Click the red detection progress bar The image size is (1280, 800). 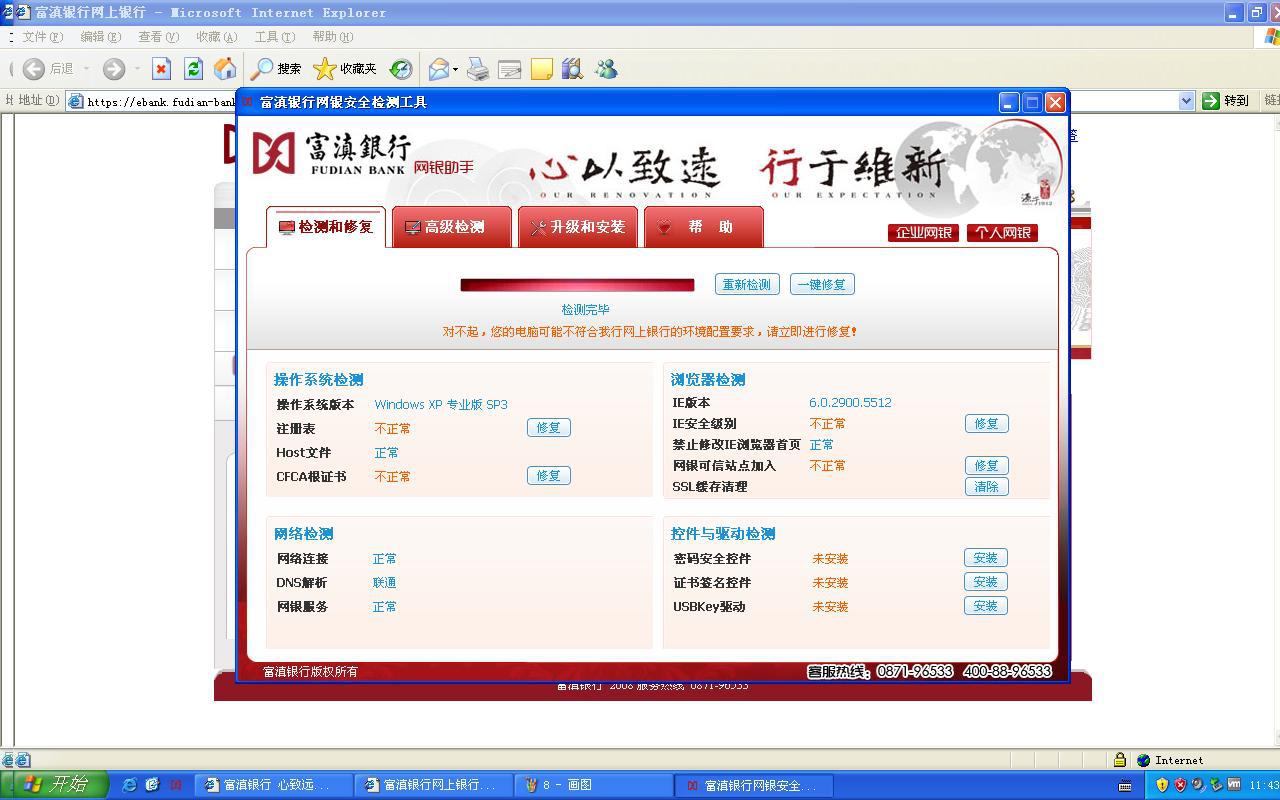tap(577, 285)
